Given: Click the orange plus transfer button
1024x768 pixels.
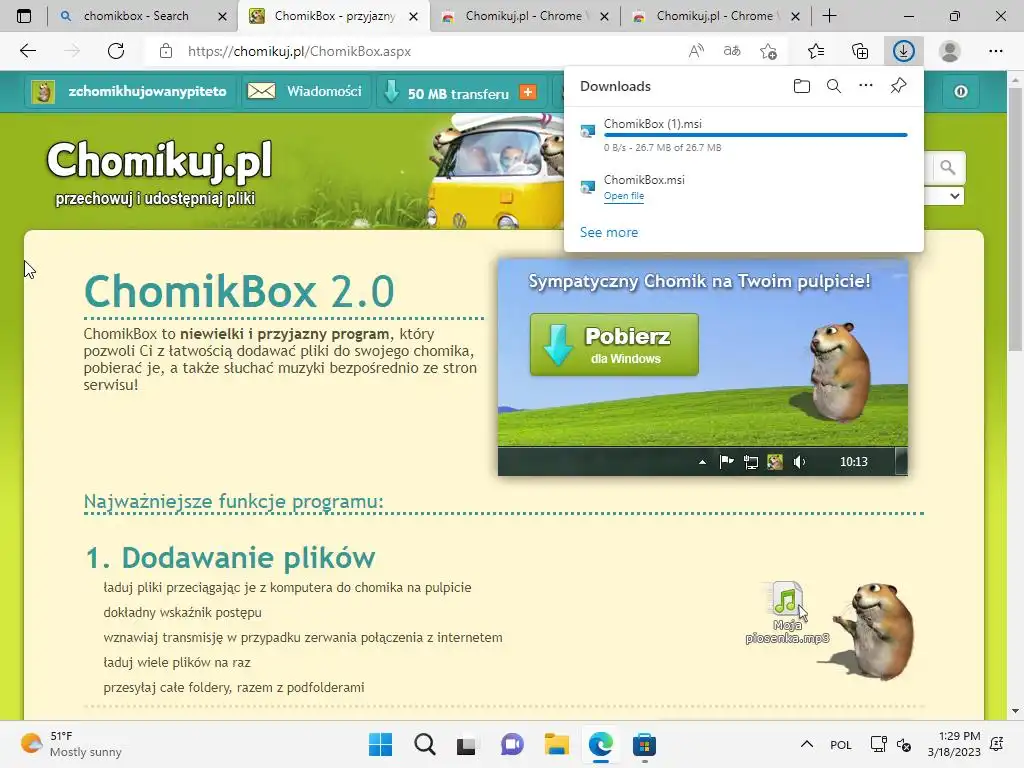Looking at the screenshot, I should 528,92.
